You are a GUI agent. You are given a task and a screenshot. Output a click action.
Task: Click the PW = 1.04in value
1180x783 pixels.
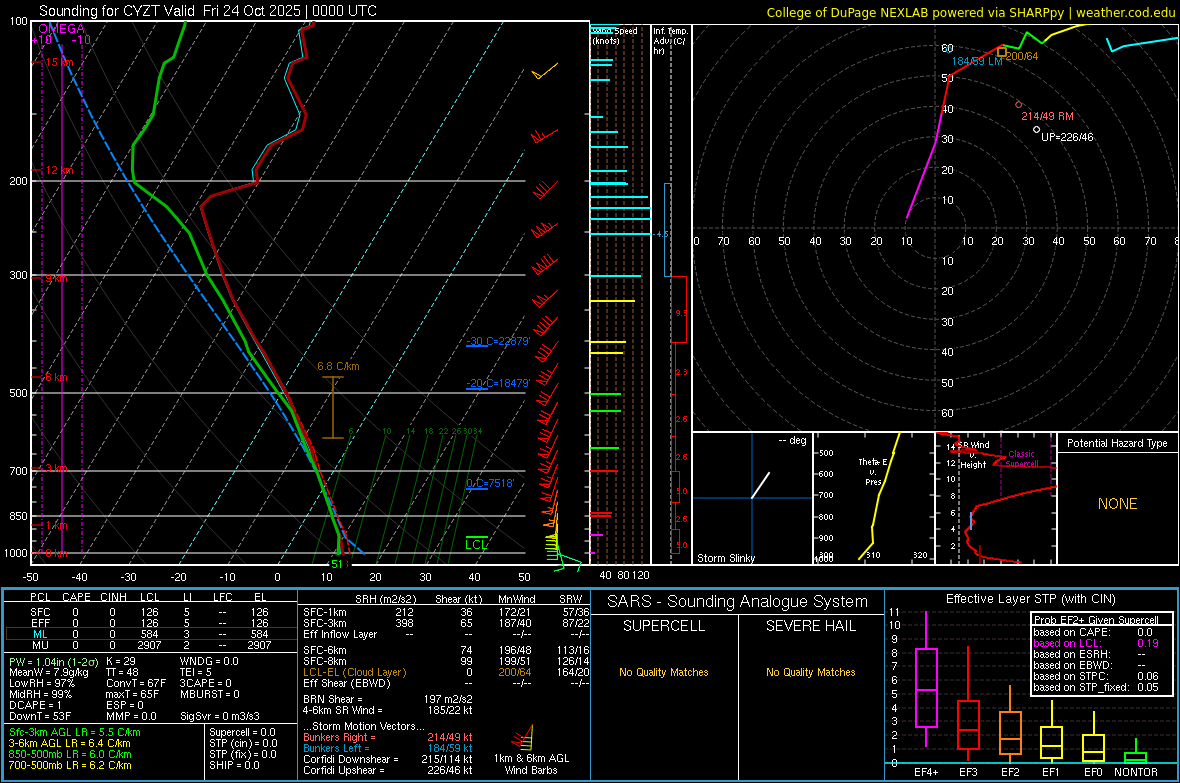(x=52, y=661)
